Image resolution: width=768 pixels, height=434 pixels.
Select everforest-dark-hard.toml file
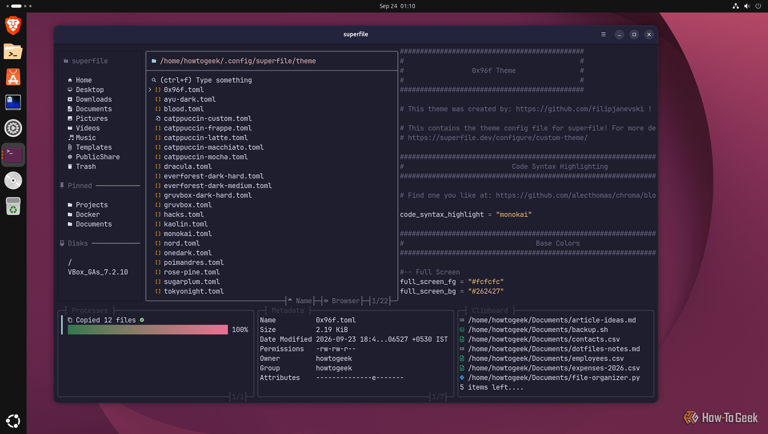coord(214,176)
